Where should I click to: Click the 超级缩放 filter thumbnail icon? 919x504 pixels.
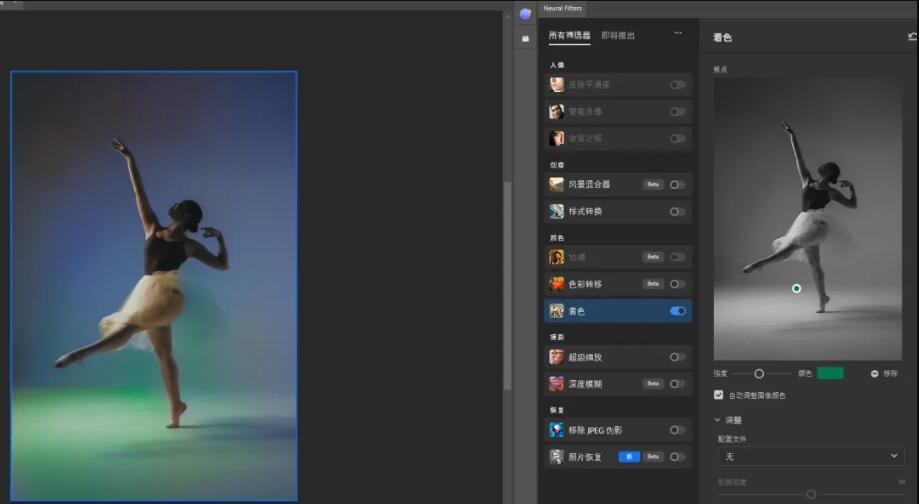coord(557,357)
